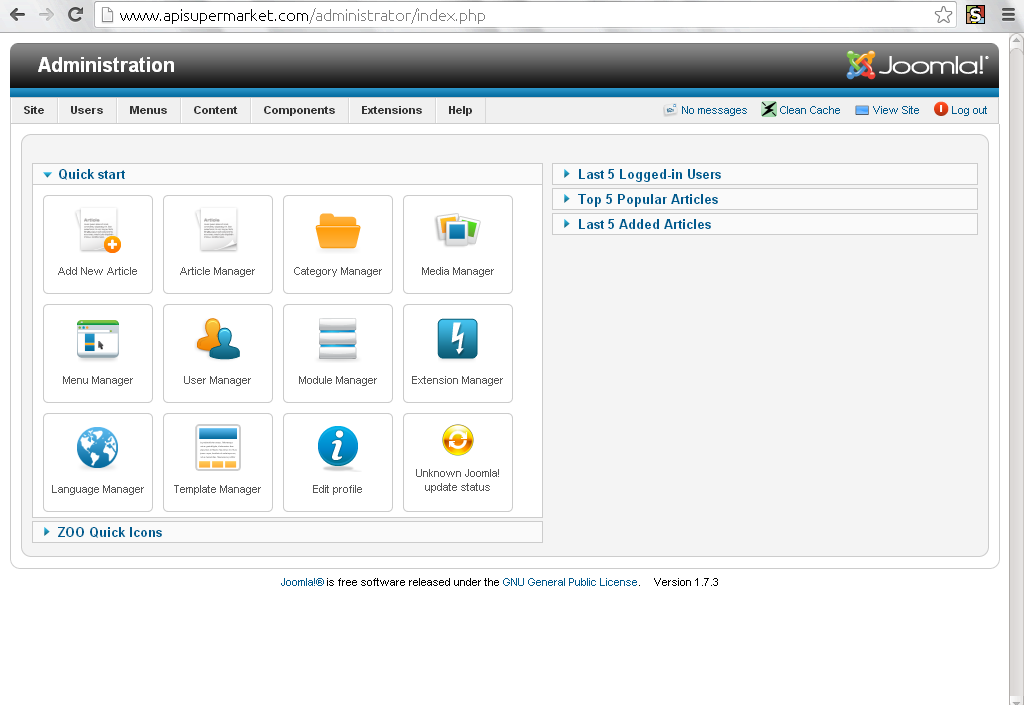Click the Clean Cache link
Screen dimensions: 1024x705
pyautogui.click(x=810, y=110)
